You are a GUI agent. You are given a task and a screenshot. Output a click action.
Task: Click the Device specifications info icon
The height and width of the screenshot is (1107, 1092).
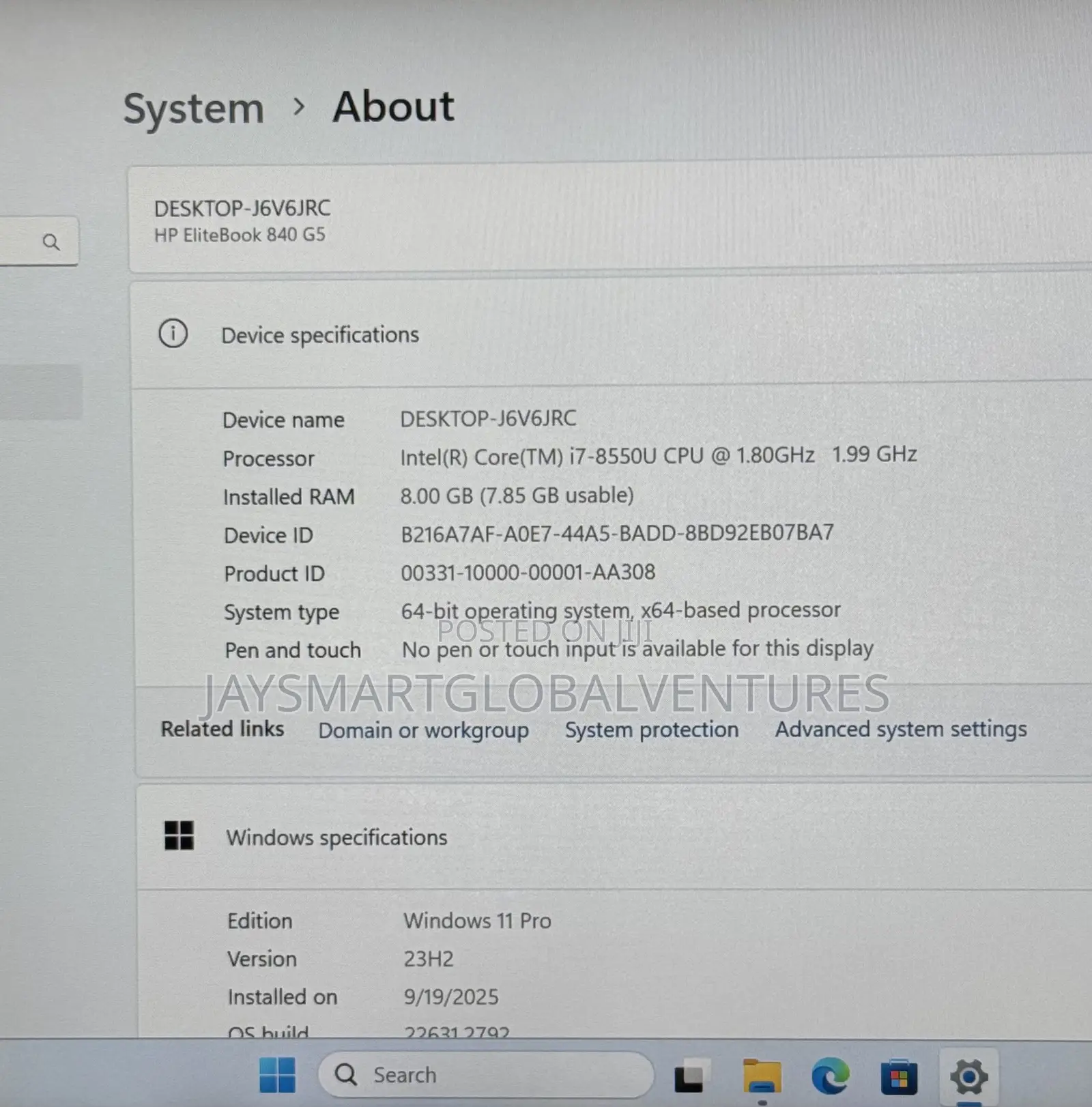click(173, 334)
